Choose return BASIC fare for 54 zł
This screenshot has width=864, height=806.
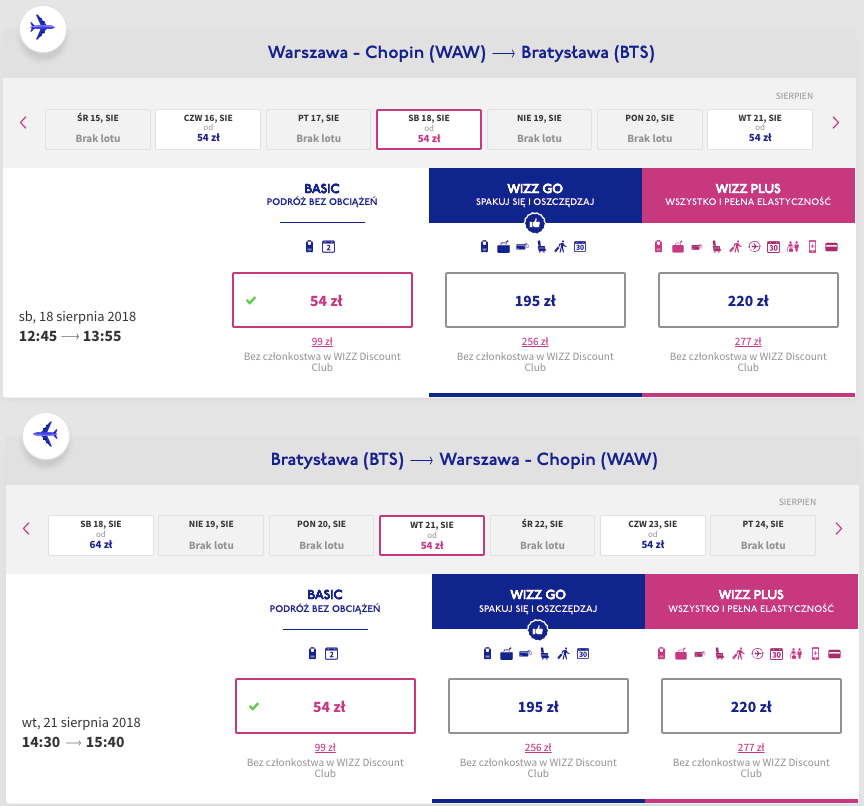325,706
